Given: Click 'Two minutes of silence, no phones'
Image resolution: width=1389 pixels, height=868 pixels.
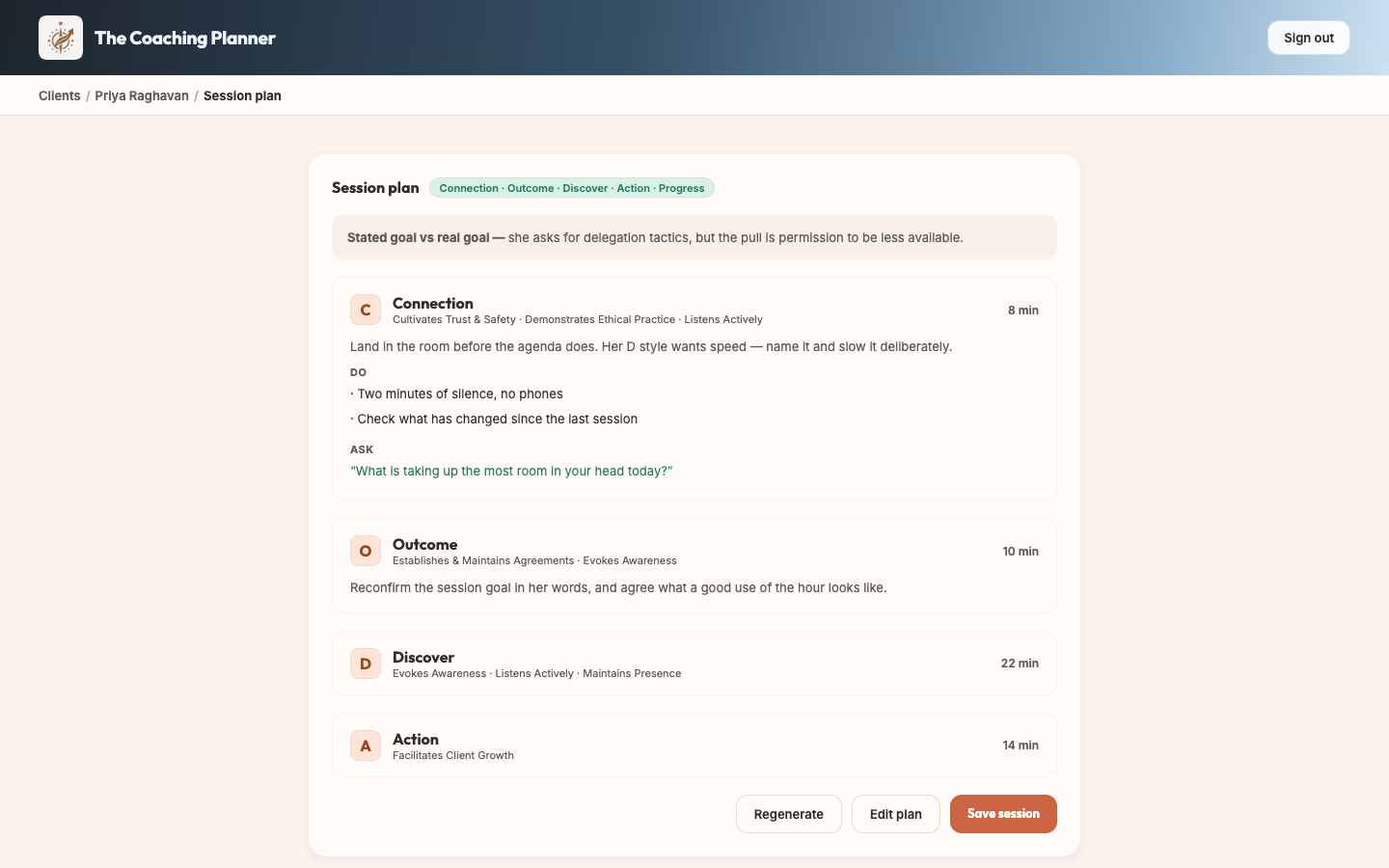Looking at the screenshot, I should (x=456, y=393).
